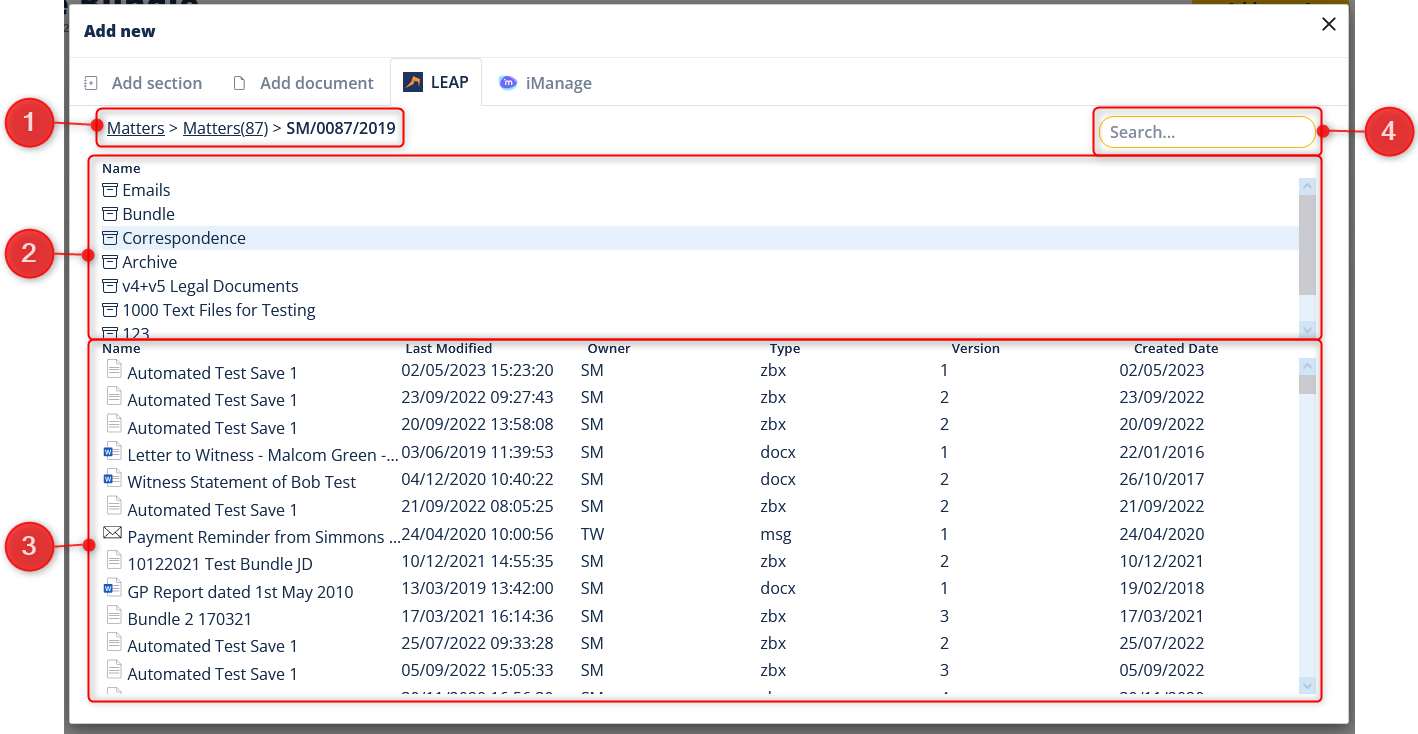Sort documents by the Last Modified column
Screen dimensions: 1418x734
pos(448,349)
